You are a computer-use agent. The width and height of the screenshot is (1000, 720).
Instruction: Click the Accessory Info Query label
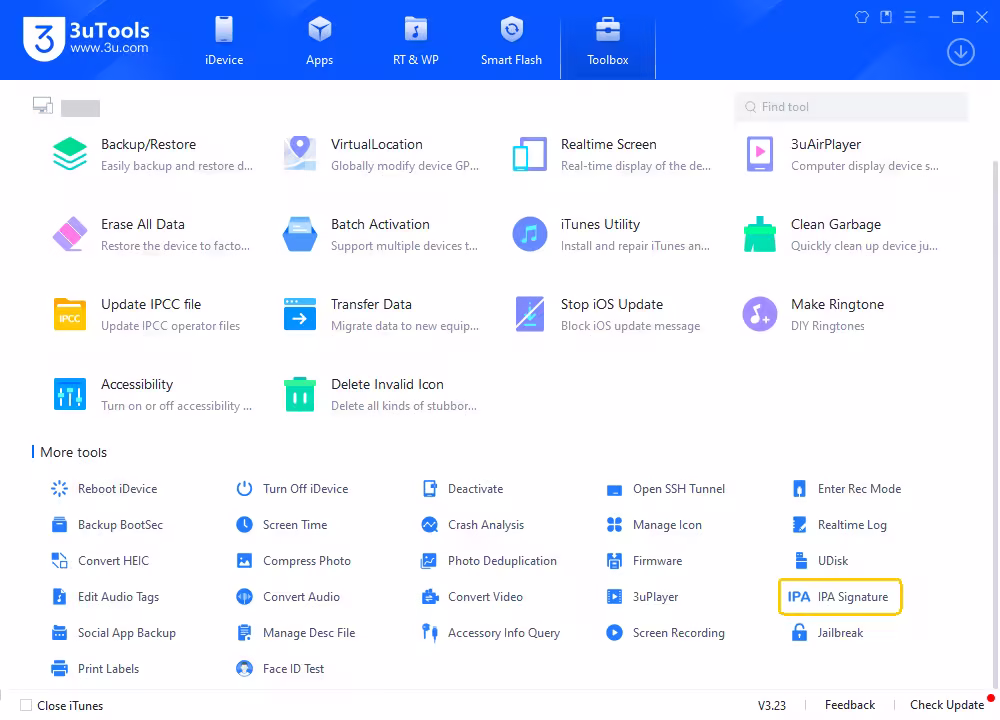point(503,633)
